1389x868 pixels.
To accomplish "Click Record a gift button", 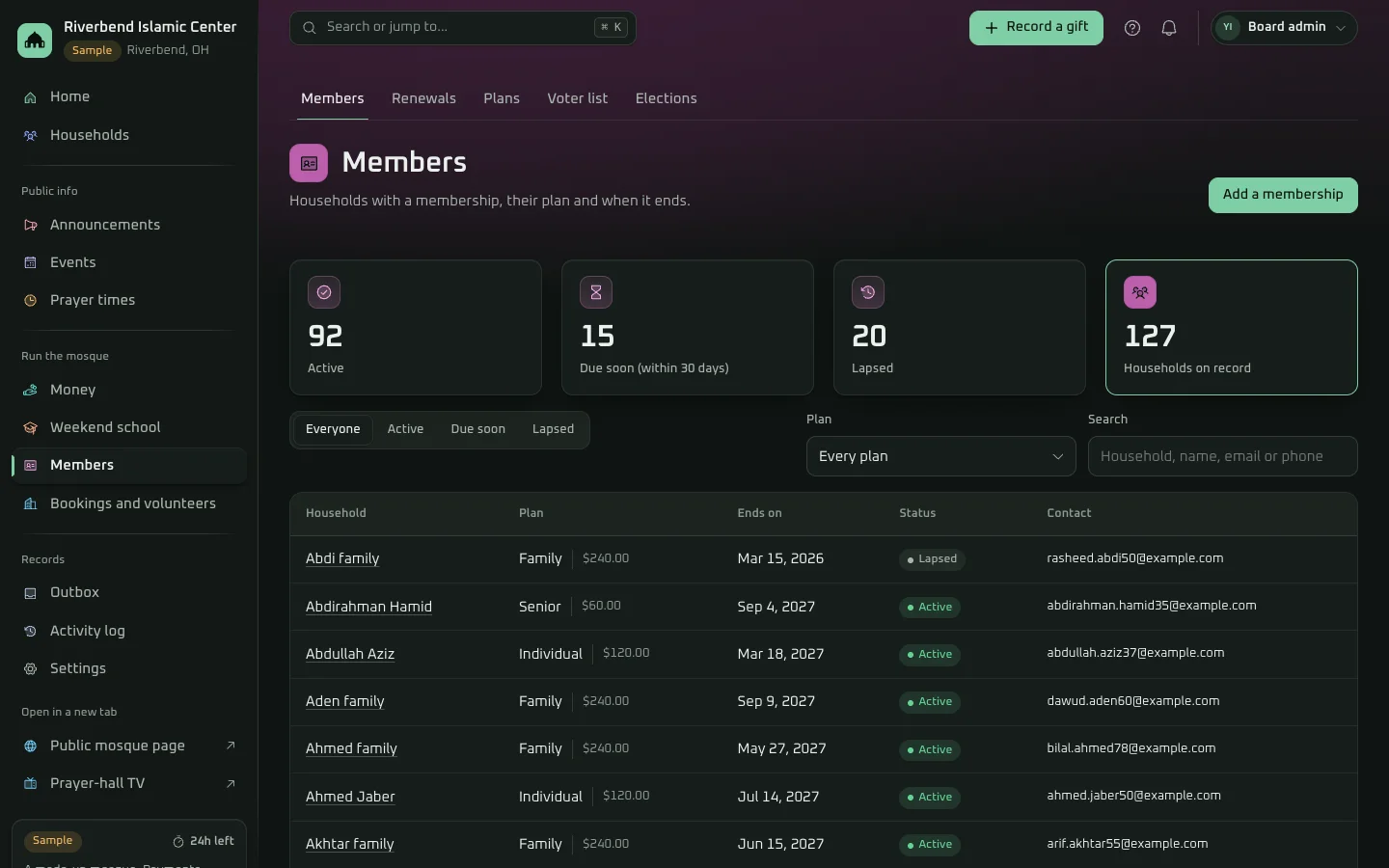I will point(1036,28).
